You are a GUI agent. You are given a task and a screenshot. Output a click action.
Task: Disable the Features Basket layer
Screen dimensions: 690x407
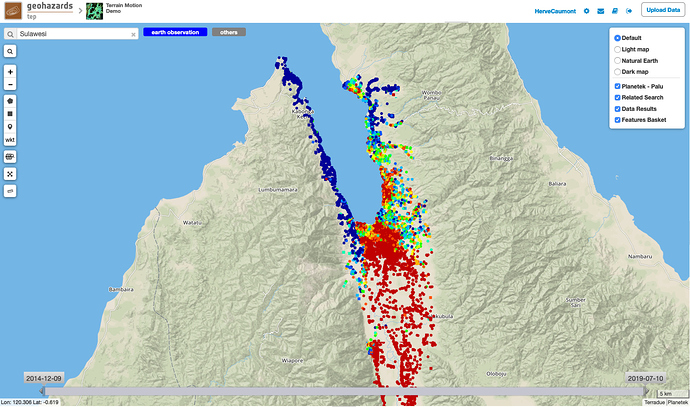point(617,119)
